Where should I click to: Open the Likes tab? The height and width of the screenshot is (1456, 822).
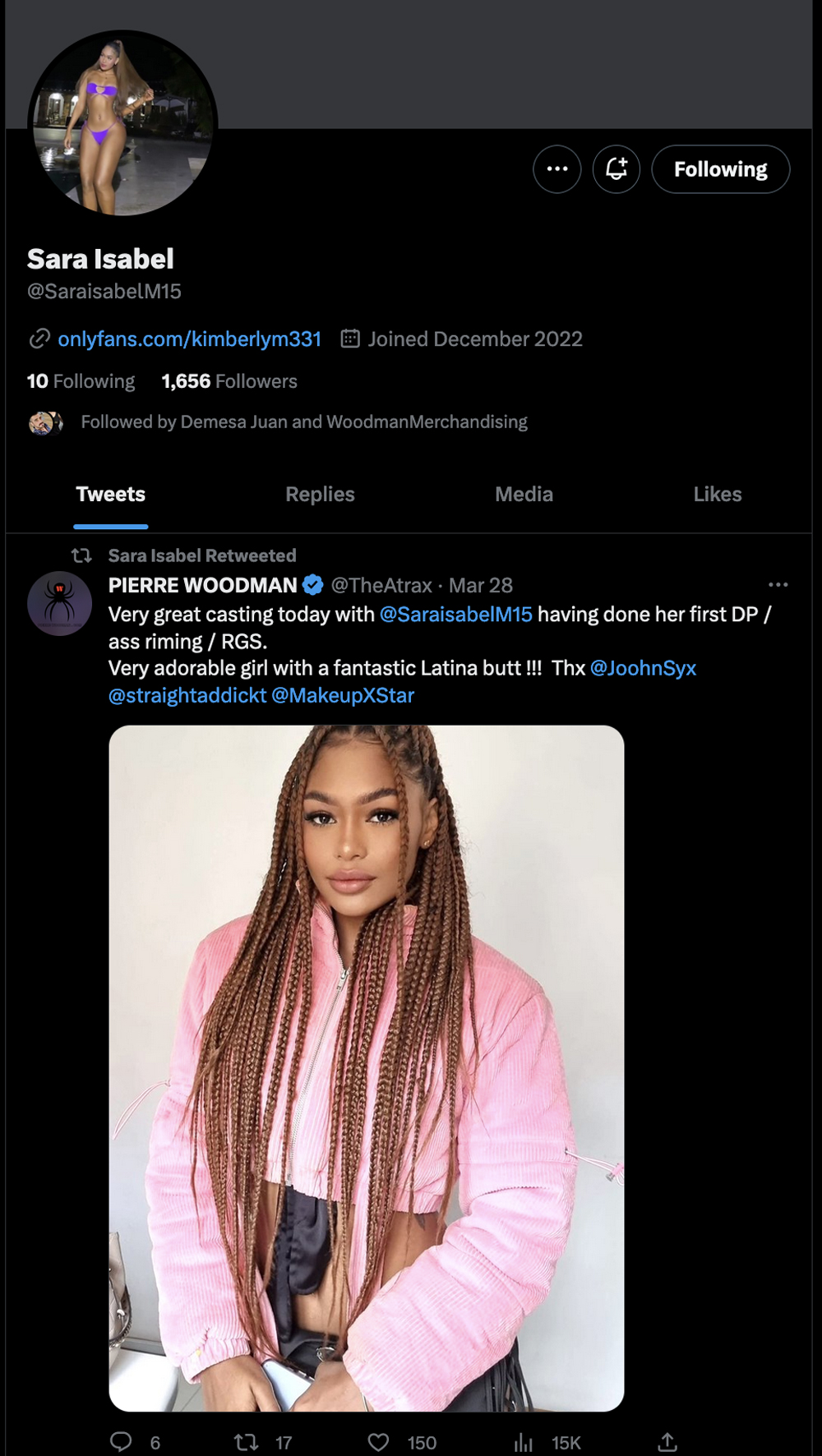coord(717,495)
